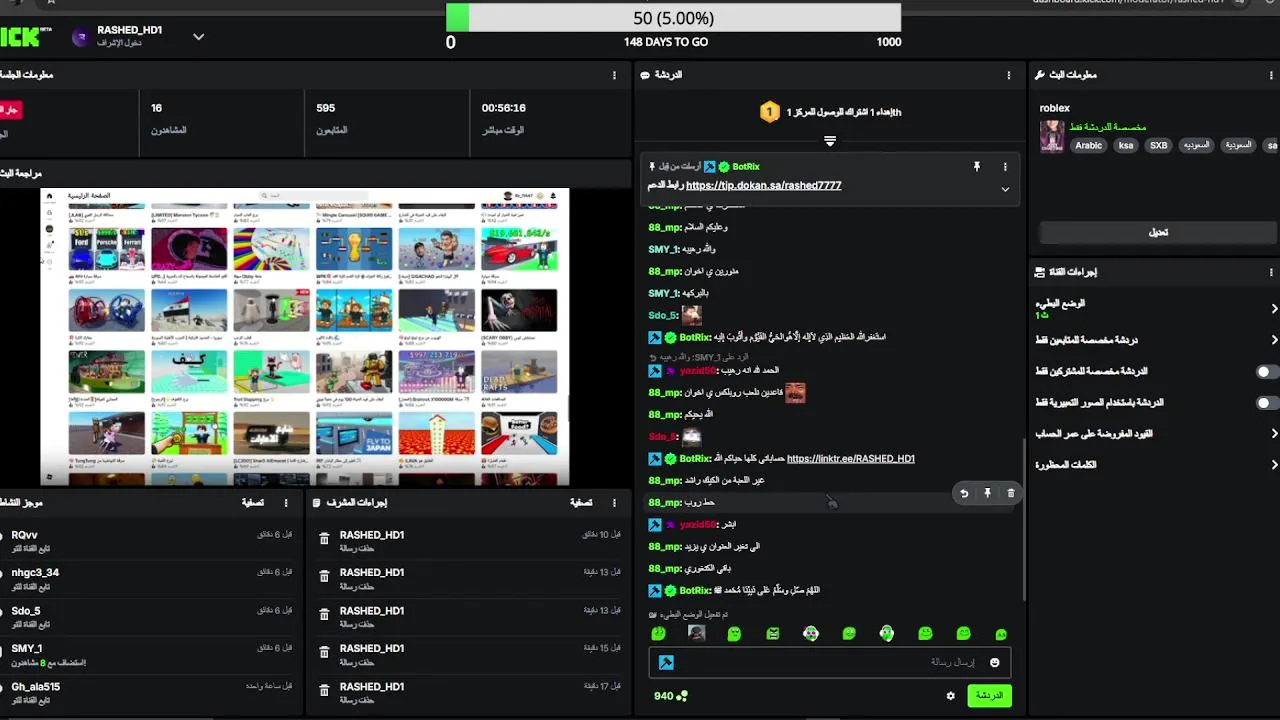Screen dimensions: 1280x720
Task: Expand the pinned message chevron
Action: point(1005,189)
